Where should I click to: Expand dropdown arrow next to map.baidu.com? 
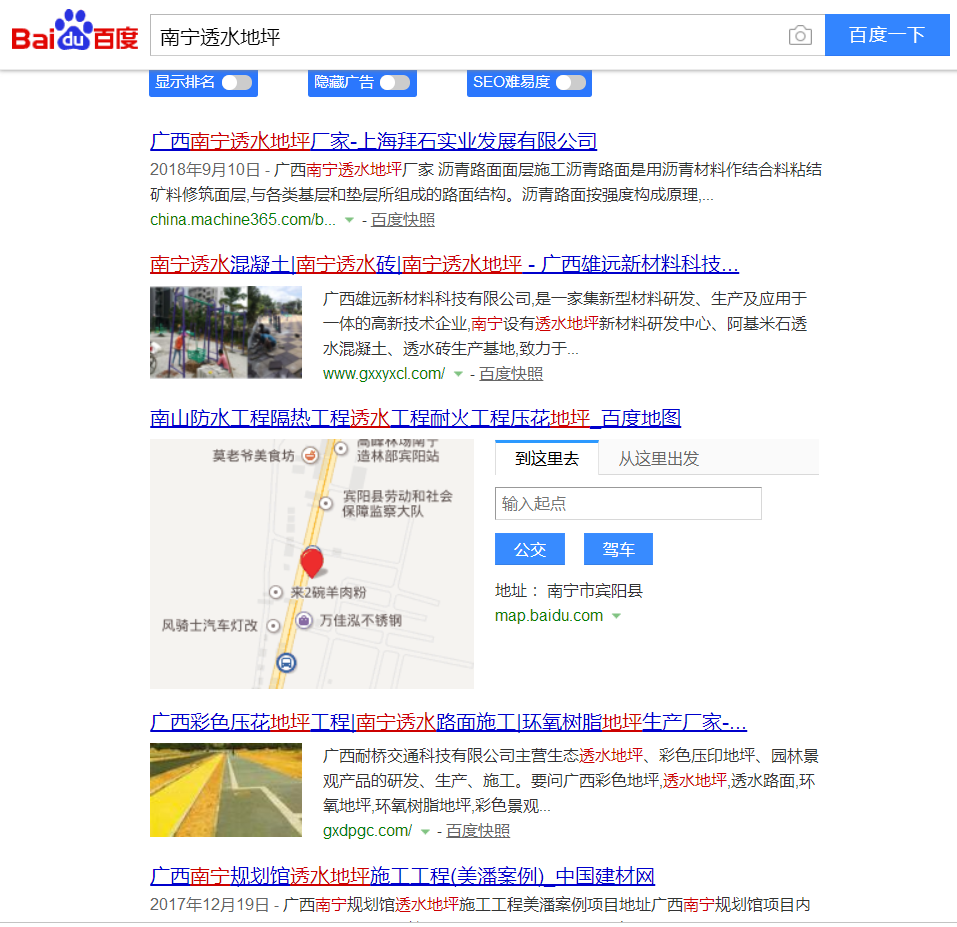click(x=616, y=616)
